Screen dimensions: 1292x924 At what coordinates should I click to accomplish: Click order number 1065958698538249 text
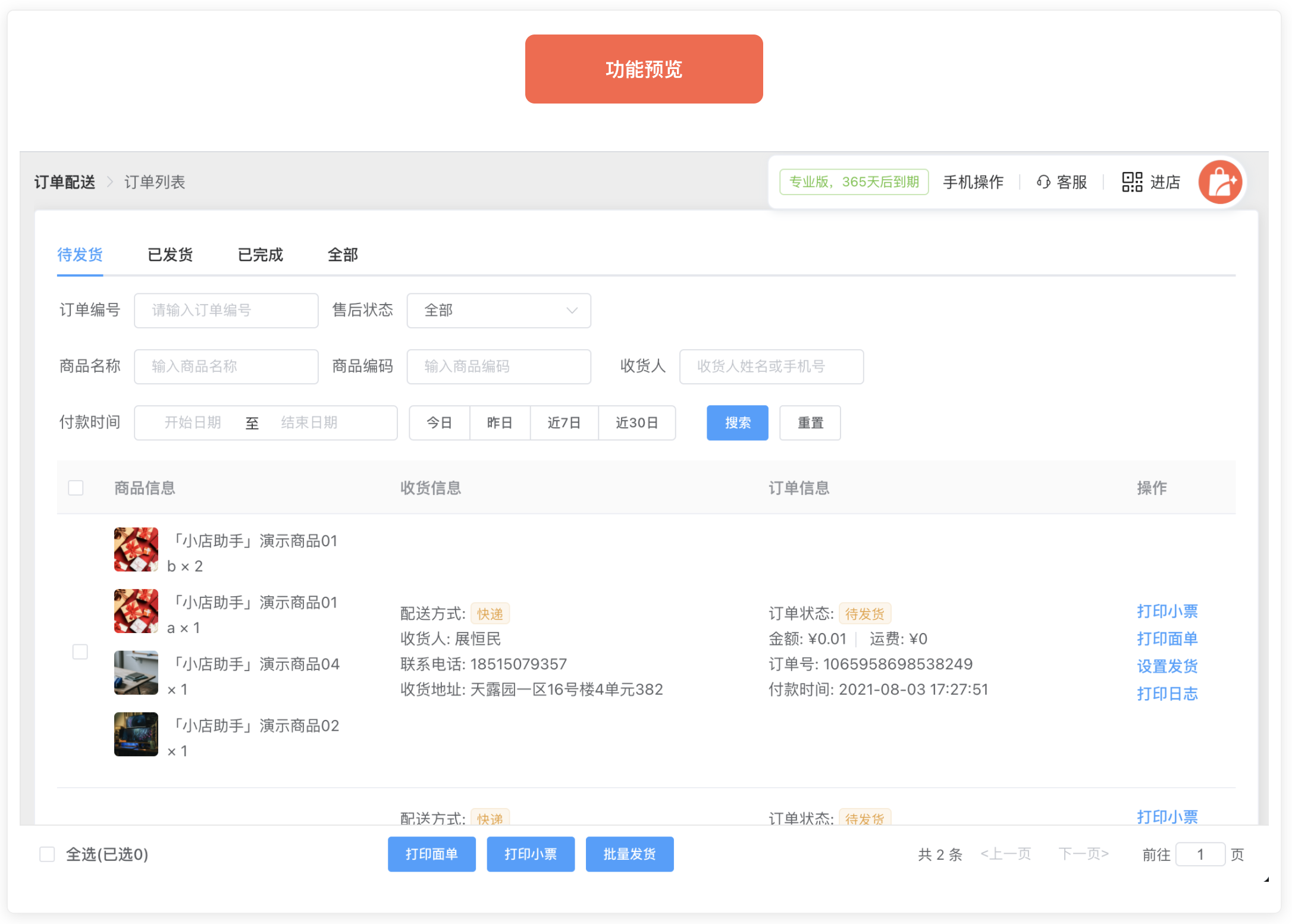(898, 665)
